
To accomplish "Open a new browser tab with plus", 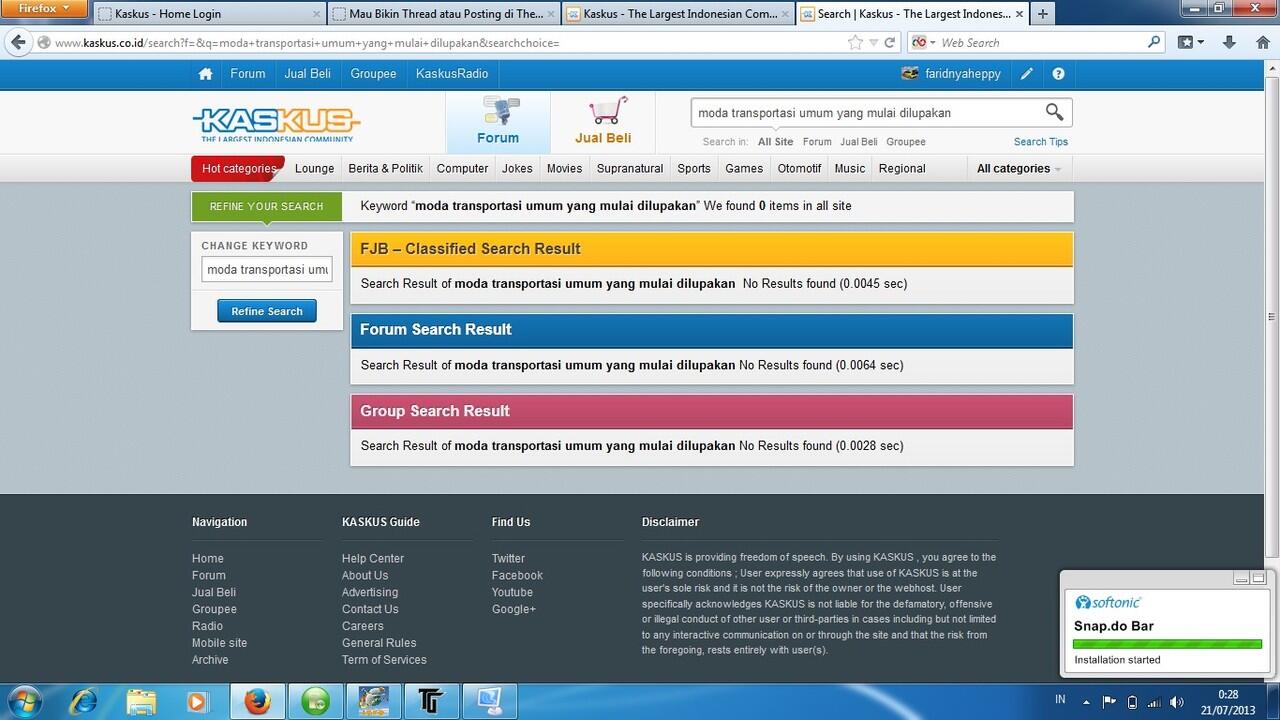I will click(1042, 14).
